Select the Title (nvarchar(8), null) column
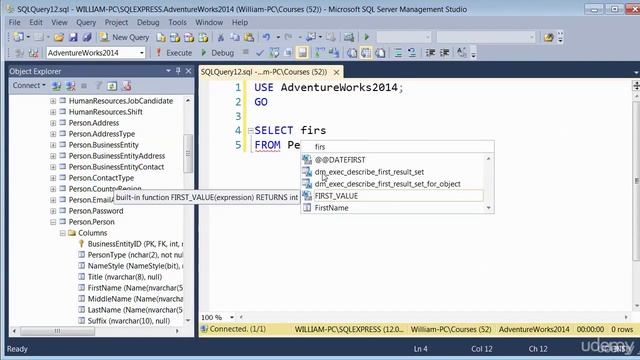Screen dimensions: 640x360 pos(124,277)
